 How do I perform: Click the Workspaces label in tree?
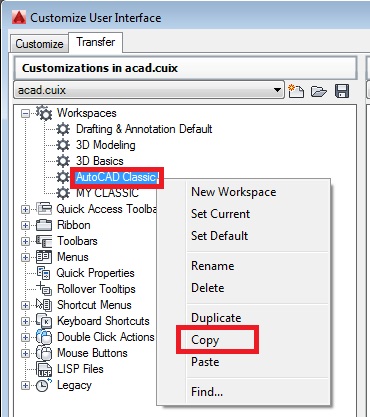tap(86, 113)
